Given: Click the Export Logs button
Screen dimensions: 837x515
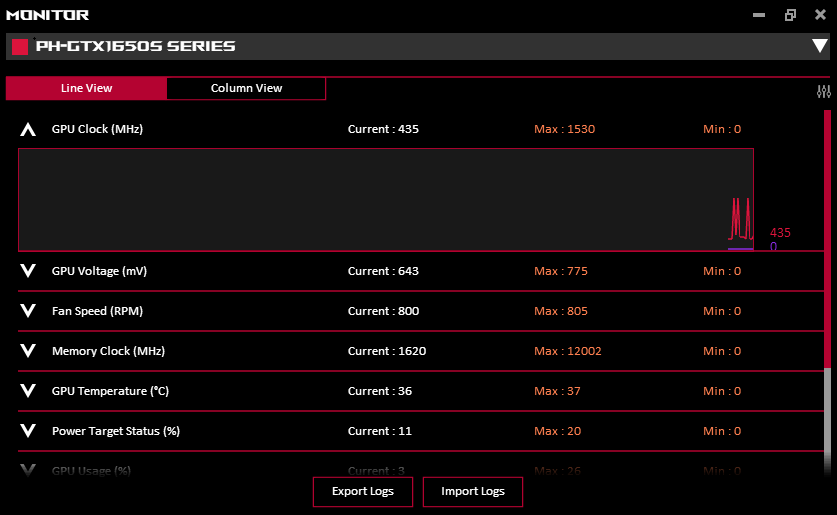Looking at the screenshot, I should click(363, 492).
